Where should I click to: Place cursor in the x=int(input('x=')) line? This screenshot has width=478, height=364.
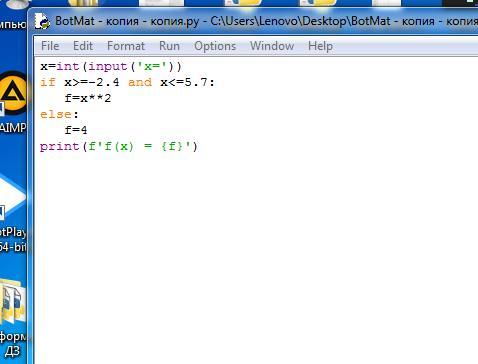tap(111, 66)
